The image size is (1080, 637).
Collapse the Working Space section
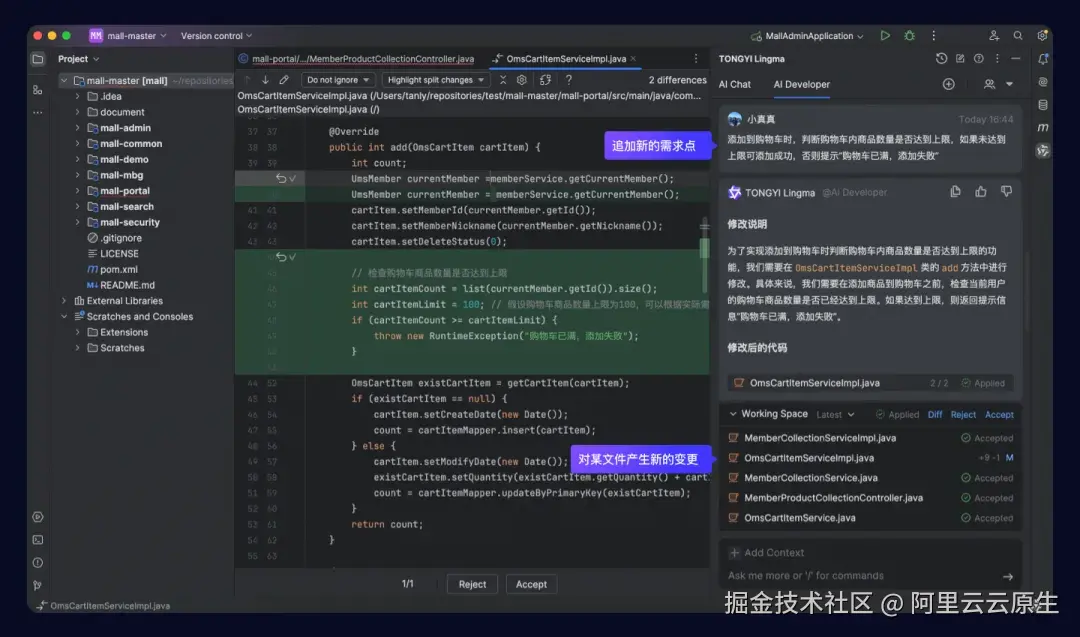point(733,414)
